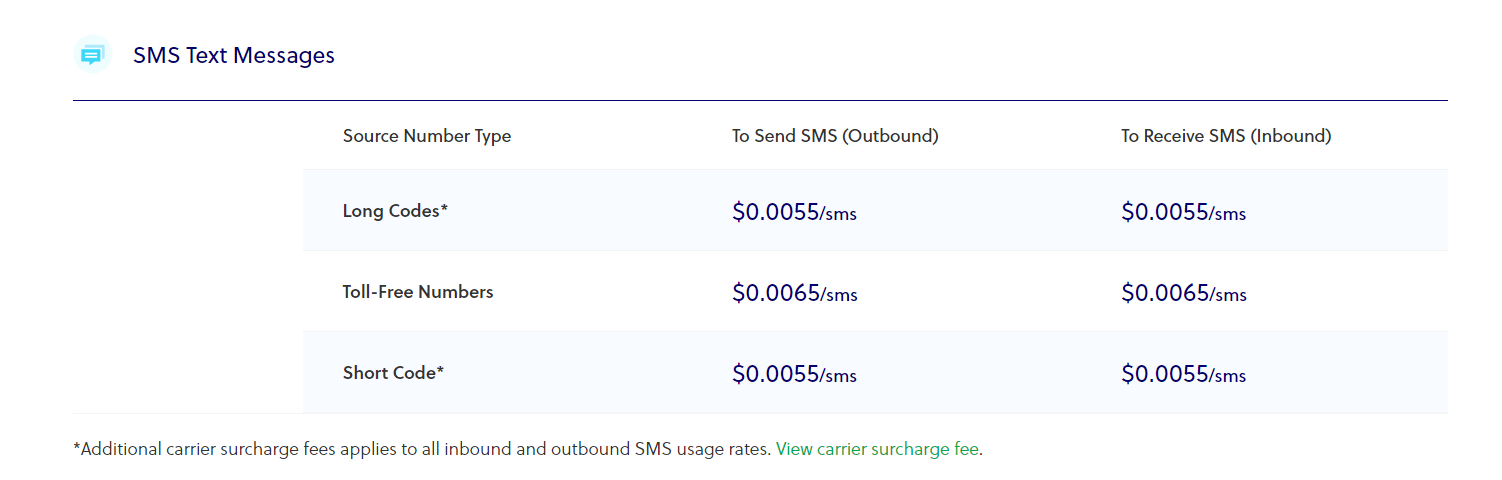Image resolution: width=1502 pixels, height=480 pixels.
Task: Click the Toll-Free Numbers outbound SMS price
Action: coord(794,293)
